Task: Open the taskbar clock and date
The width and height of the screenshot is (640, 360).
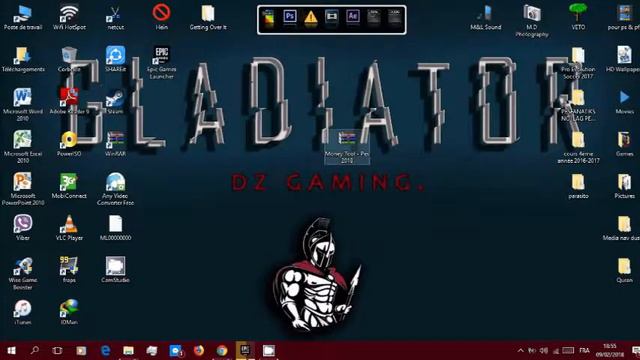Action: click(x=610, y=350)
